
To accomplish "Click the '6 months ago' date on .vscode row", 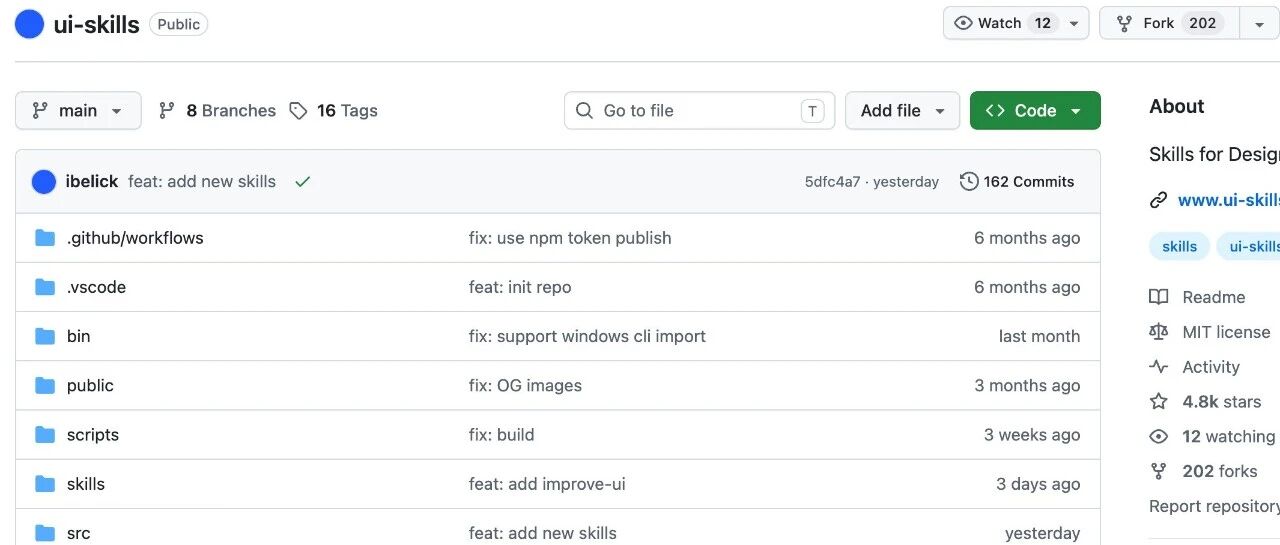I will (x=1027, y=287).
